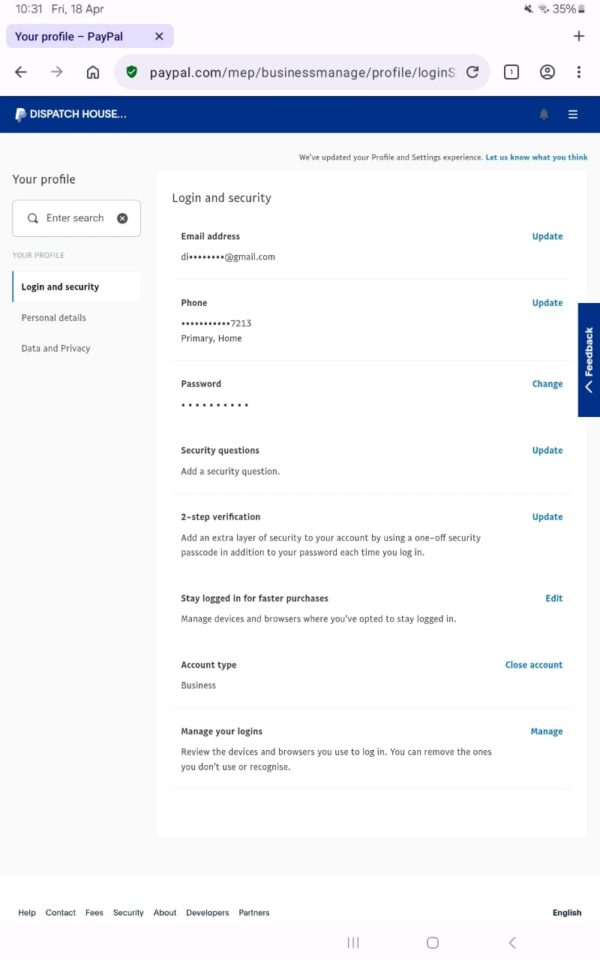Open Data and Privacy section
The width and height of the screenshot is (600, 960).
tap(56, 349)
